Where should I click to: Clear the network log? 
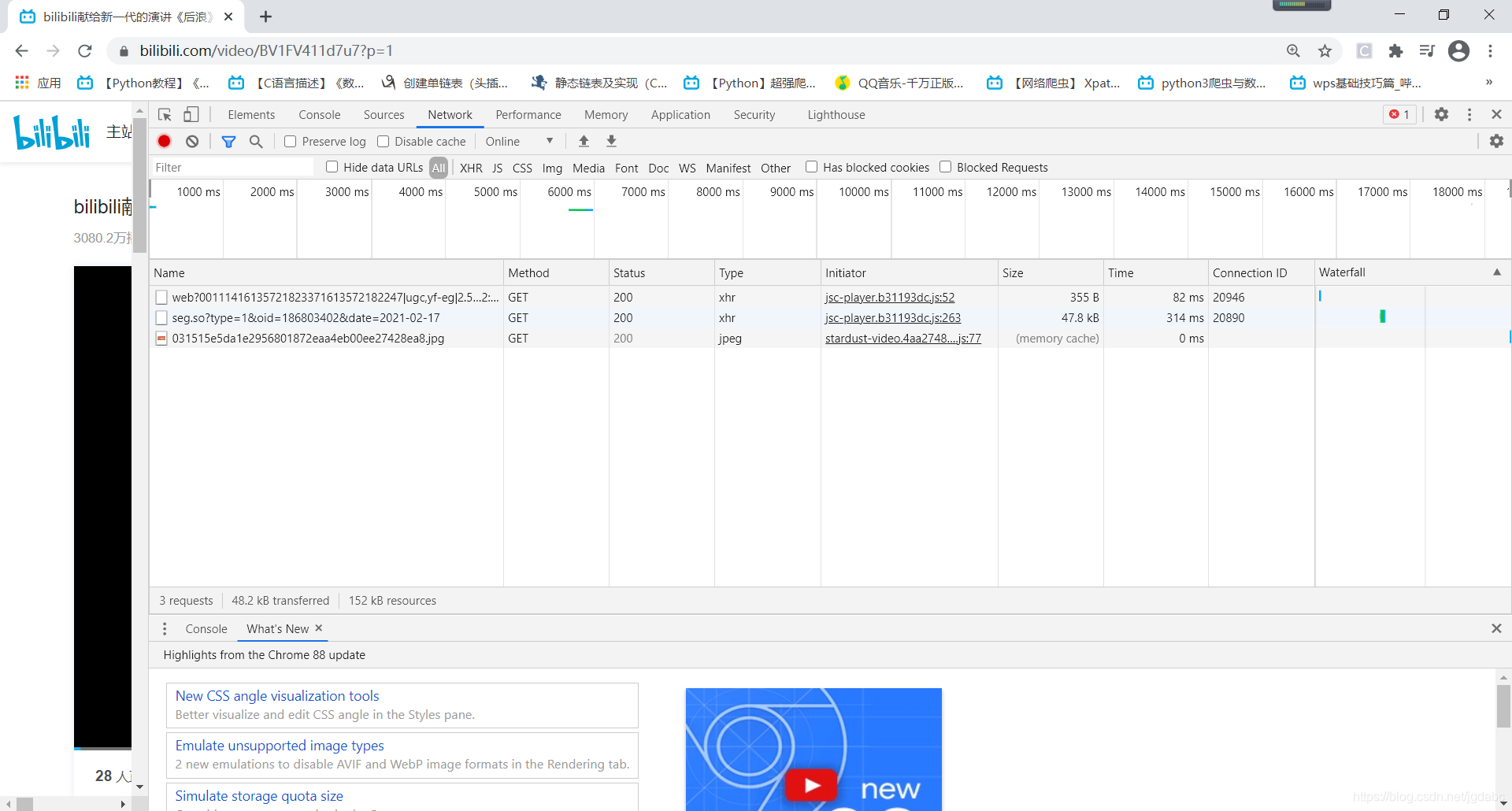coord(192,141)
